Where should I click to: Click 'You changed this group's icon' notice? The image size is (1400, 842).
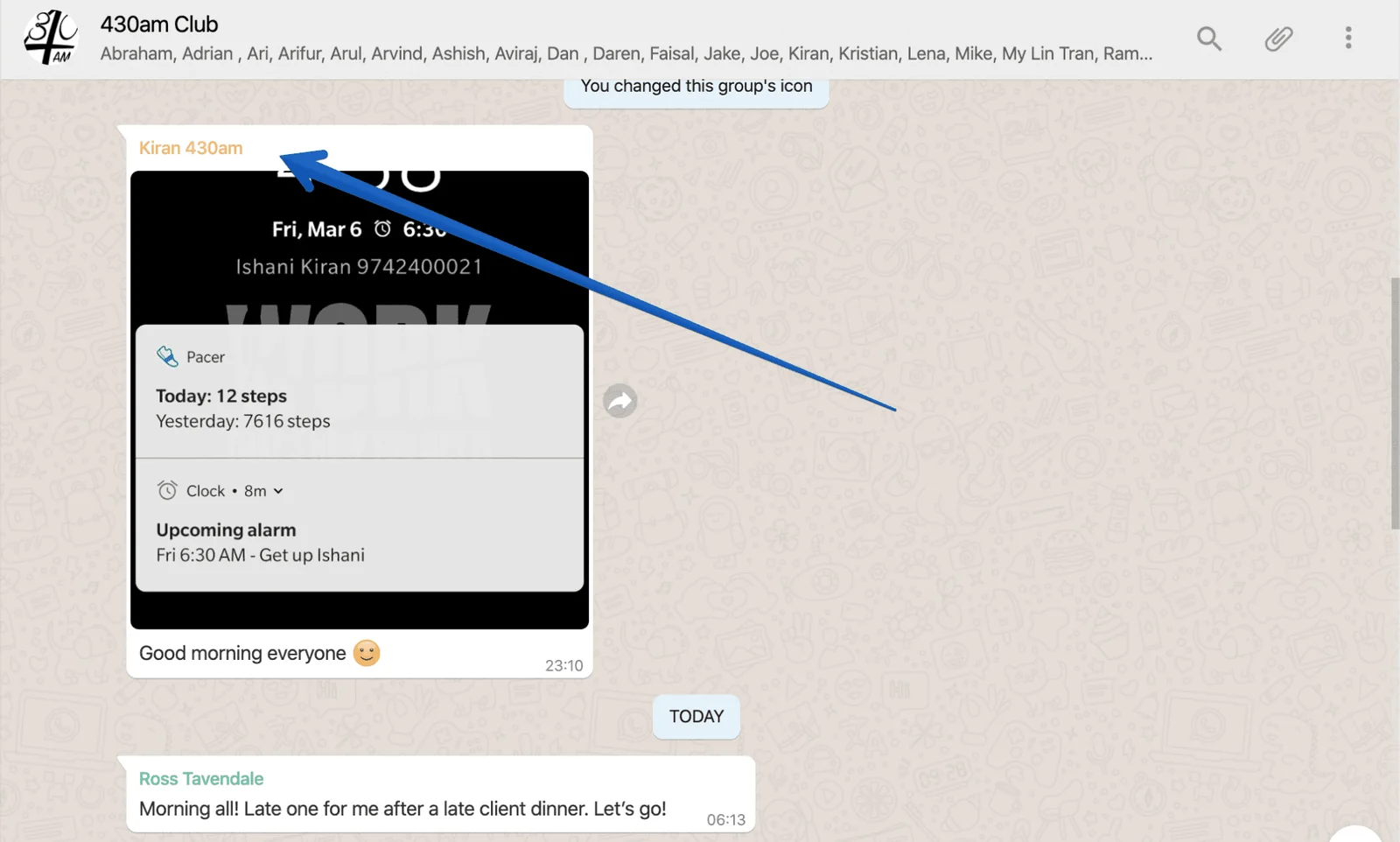pyautogui.click(x=696, y=87)
